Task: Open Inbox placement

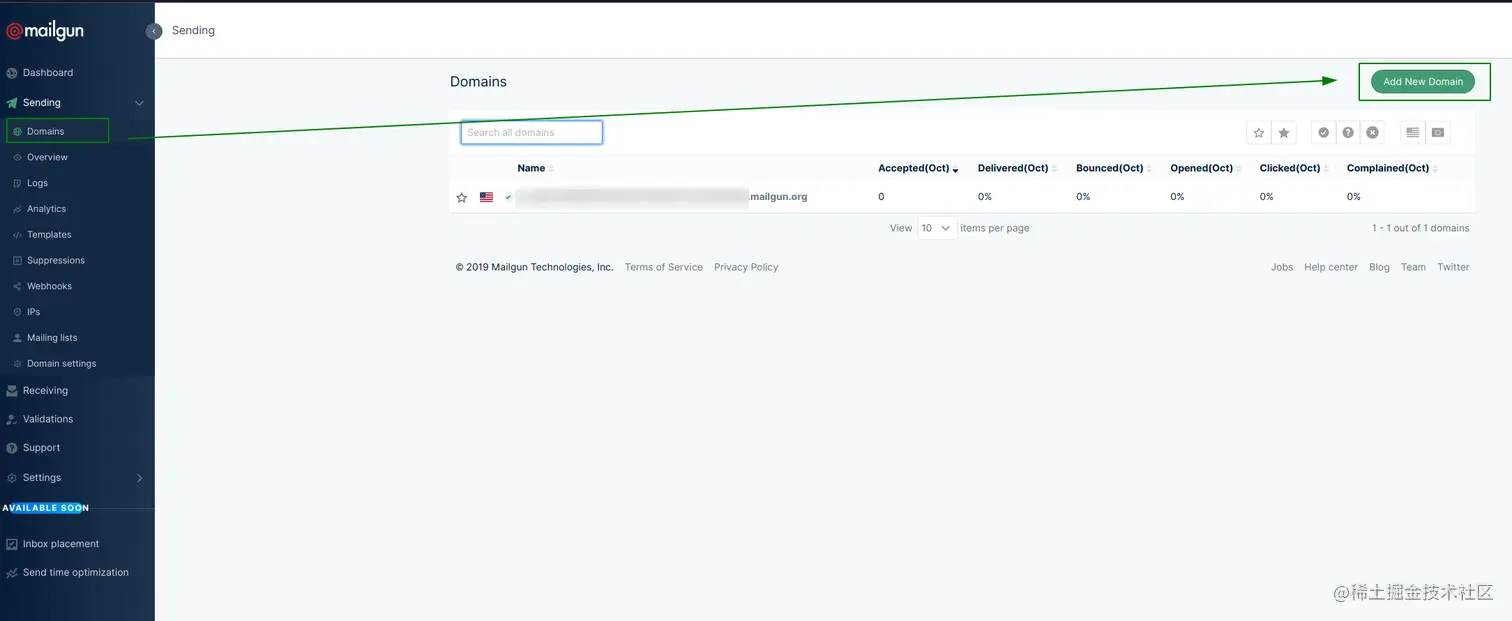Action: pyautogui.click(x=61, y=544)
